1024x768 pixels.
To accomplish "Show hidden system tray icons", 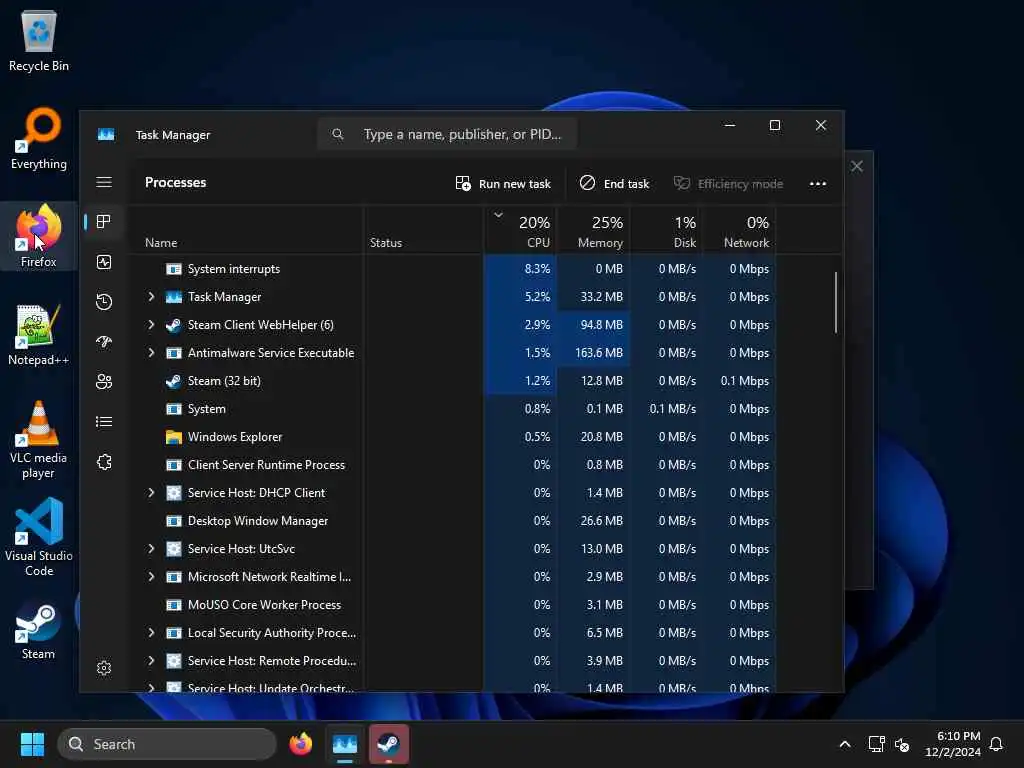I will click(844, 744).
